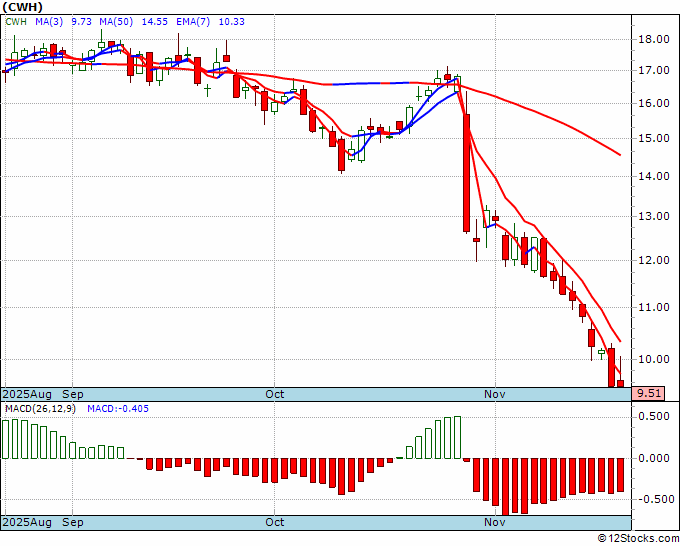Click 2025Aug on the MACD panel date axis
Viewport: 680px width, 546px height.
point(27,522)
